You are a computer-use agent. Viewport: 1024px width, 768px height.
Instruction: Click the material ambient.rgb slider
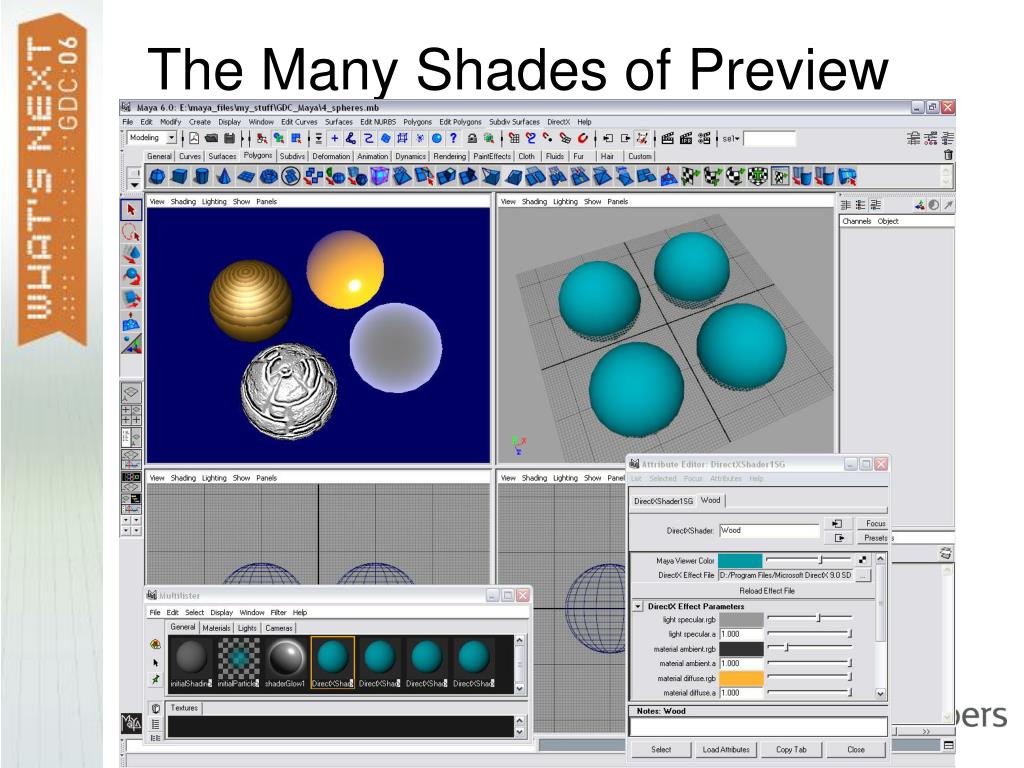pos(810,647)
